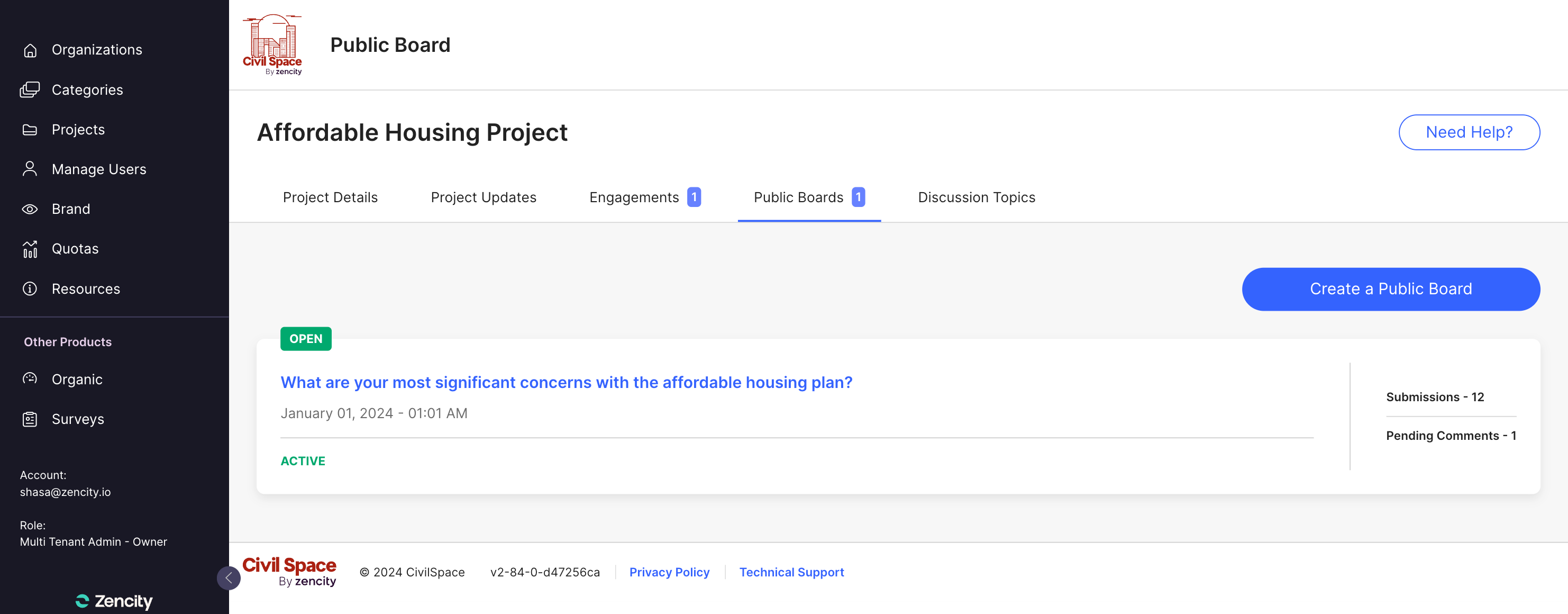Open the Discussion Topics tab
1568x614 pixels.
click(x=976, y=197)
